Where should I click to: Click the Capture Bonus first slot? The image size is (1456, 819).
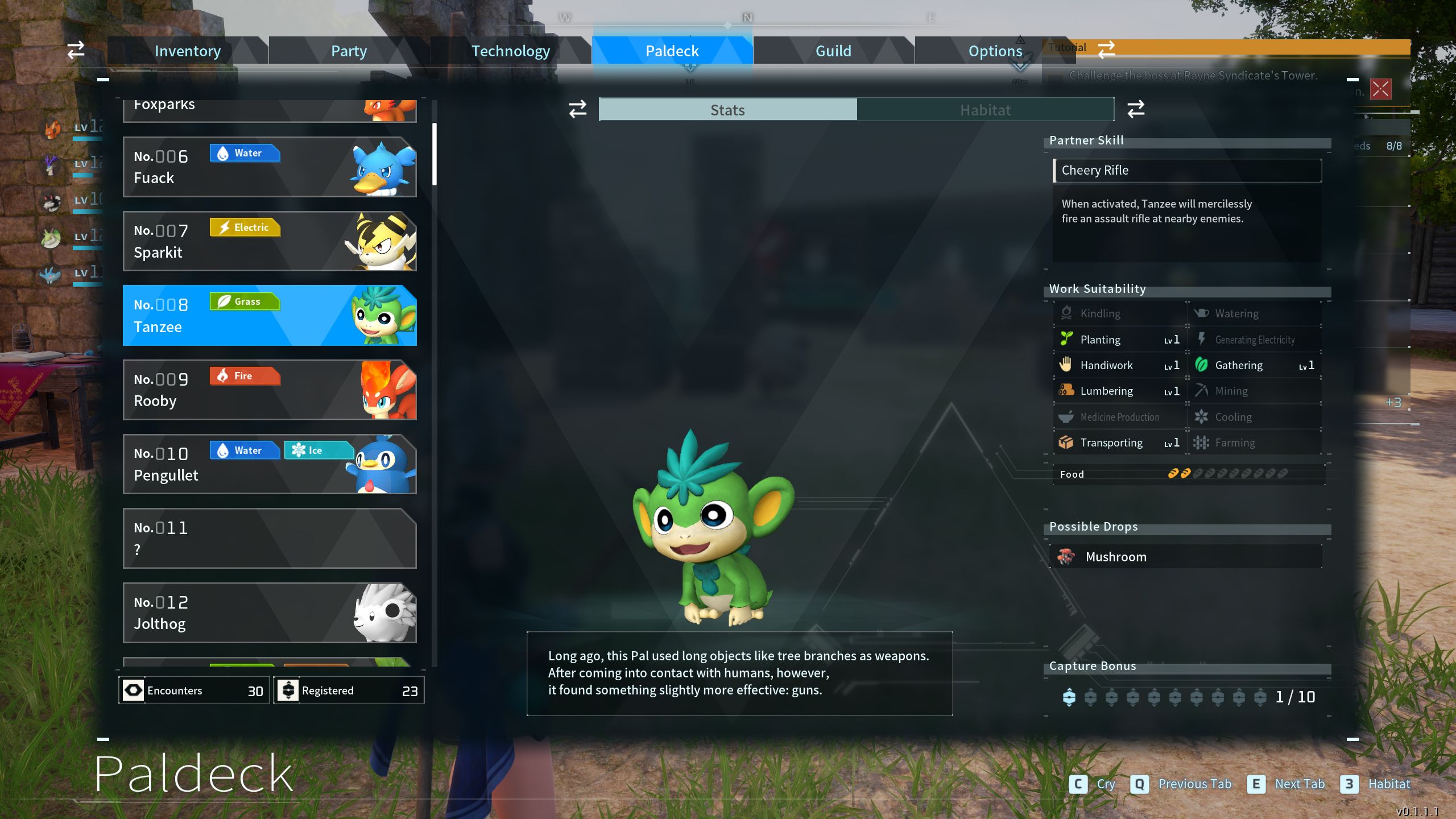[x=1067, y=697]
